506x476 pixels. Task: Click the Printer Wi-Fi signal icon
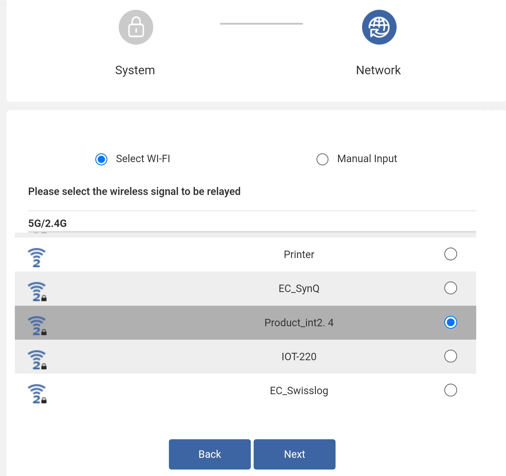tap(36, 258)
